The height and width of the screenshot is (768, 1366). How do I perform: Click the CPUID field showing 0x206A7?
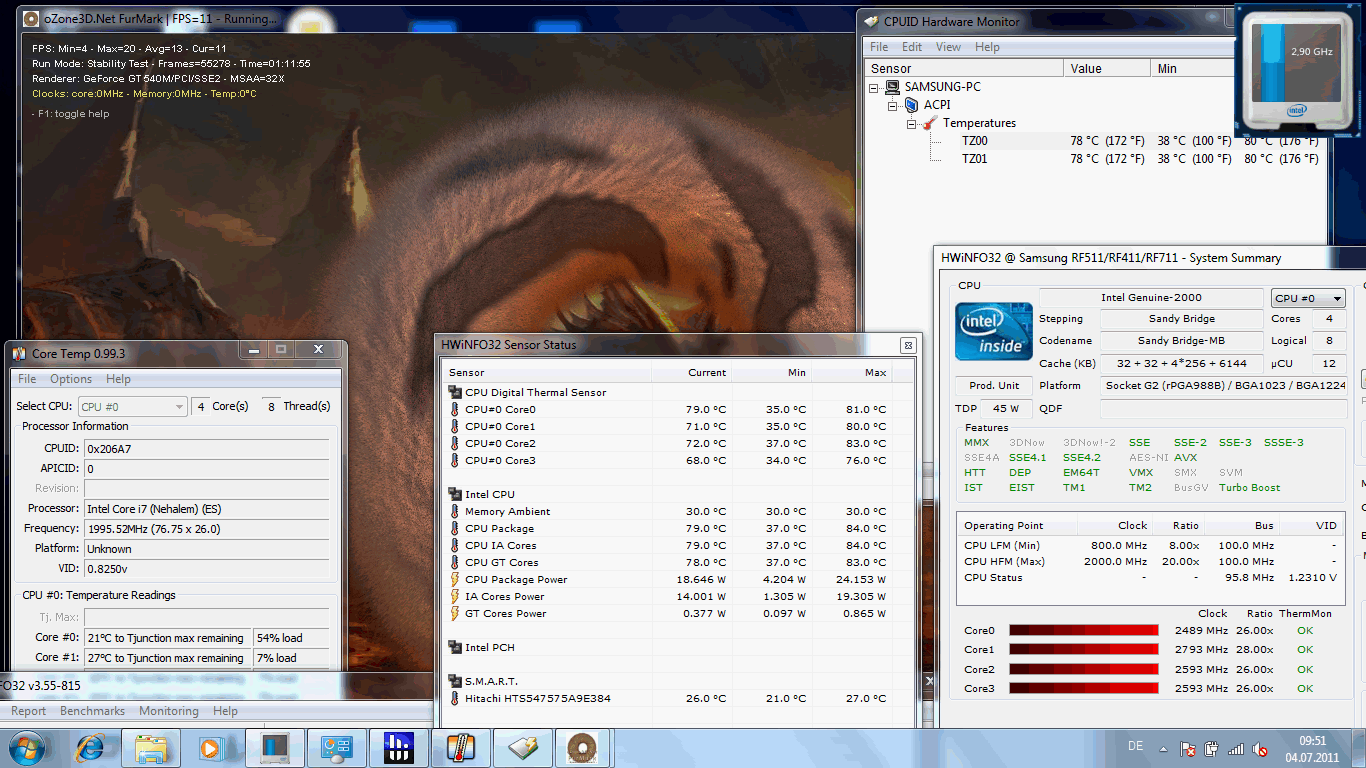pyautogui.click(x=206, y=449)
